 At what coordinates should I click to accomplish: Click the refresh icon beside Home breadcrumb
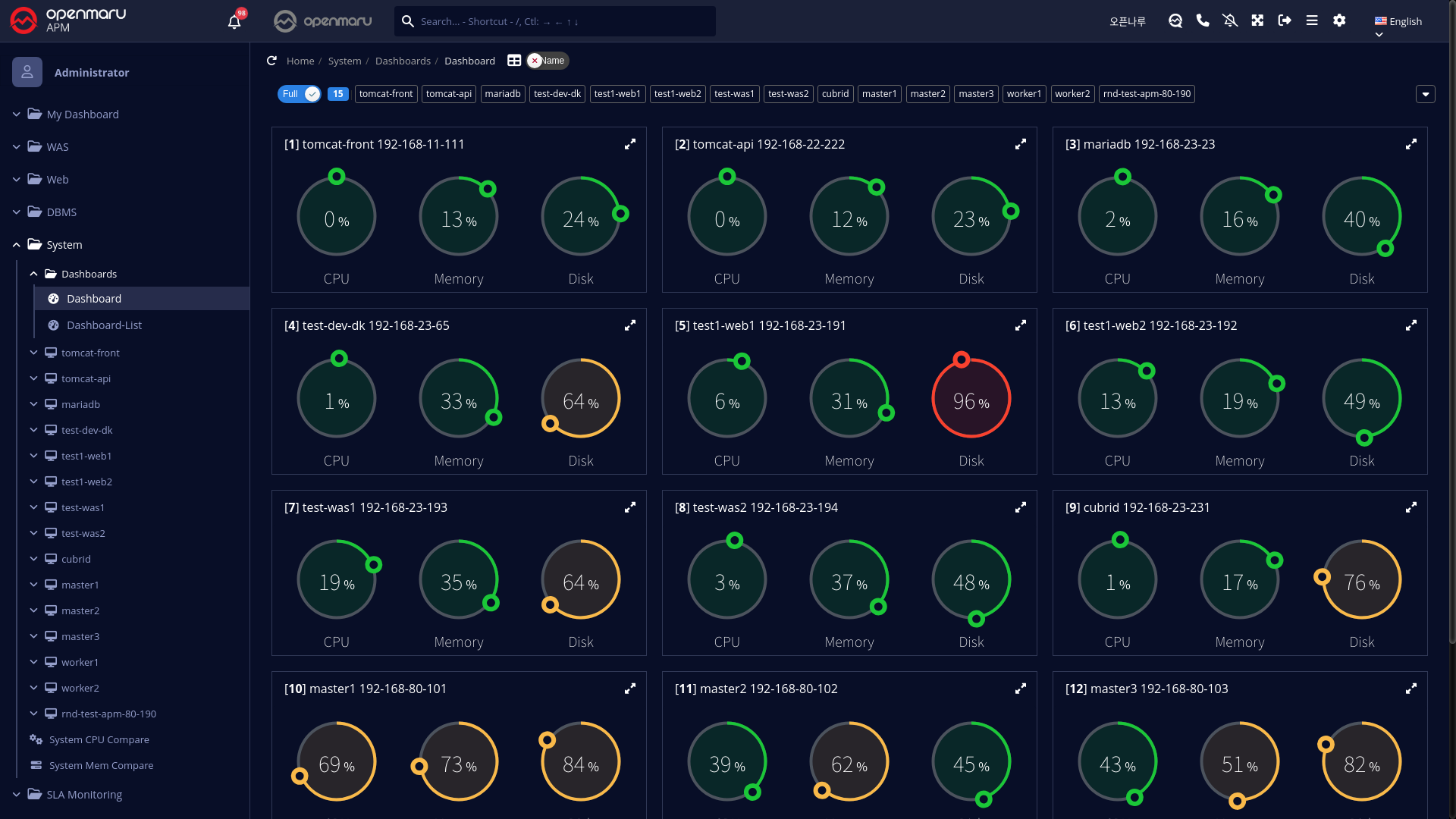click(x=271, y=61)
